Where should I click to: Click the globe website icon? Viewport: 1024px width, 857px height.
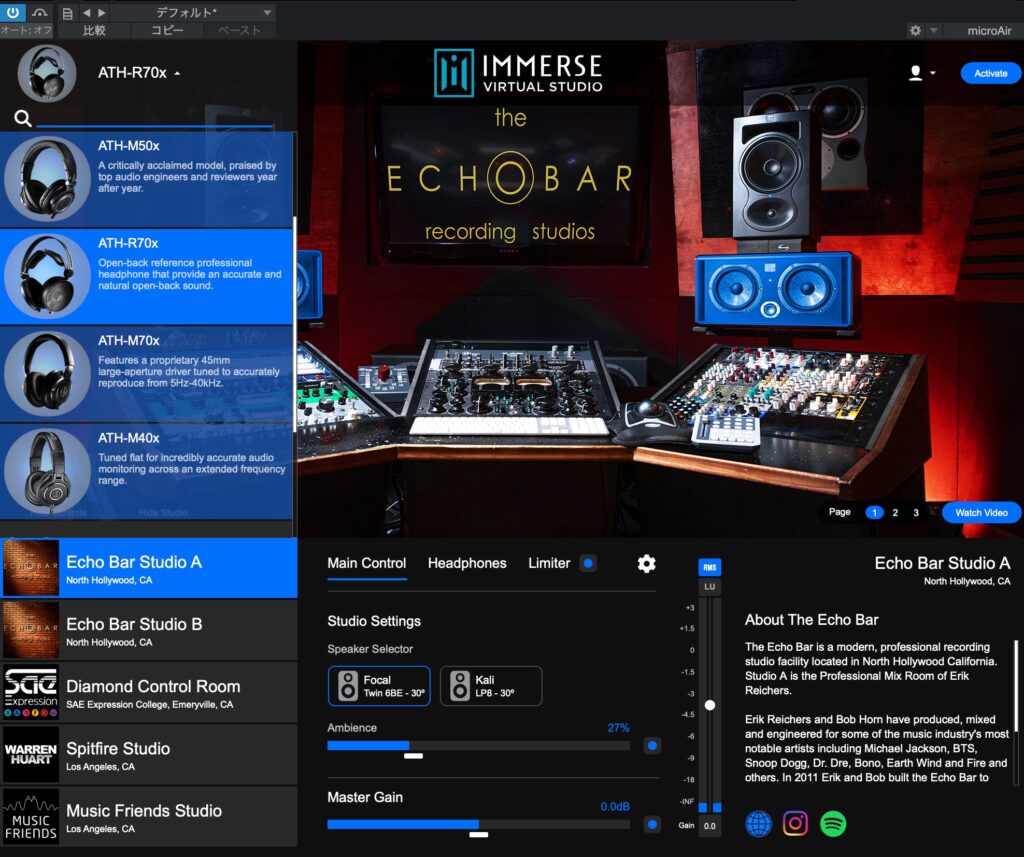(759, 824)
